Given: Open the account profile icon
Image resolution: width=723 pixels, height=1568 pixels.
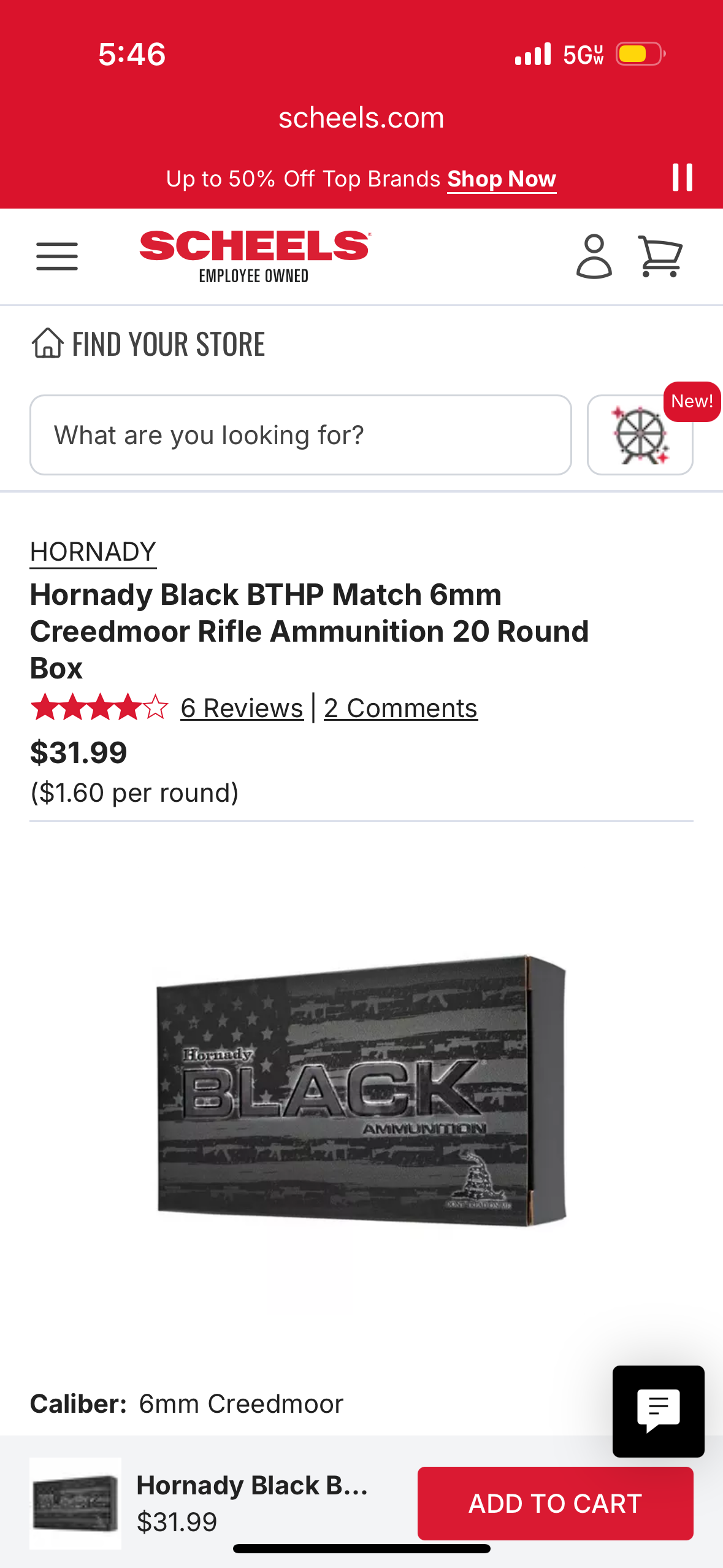Looking at the screenshot, I should tap(594, 256).
